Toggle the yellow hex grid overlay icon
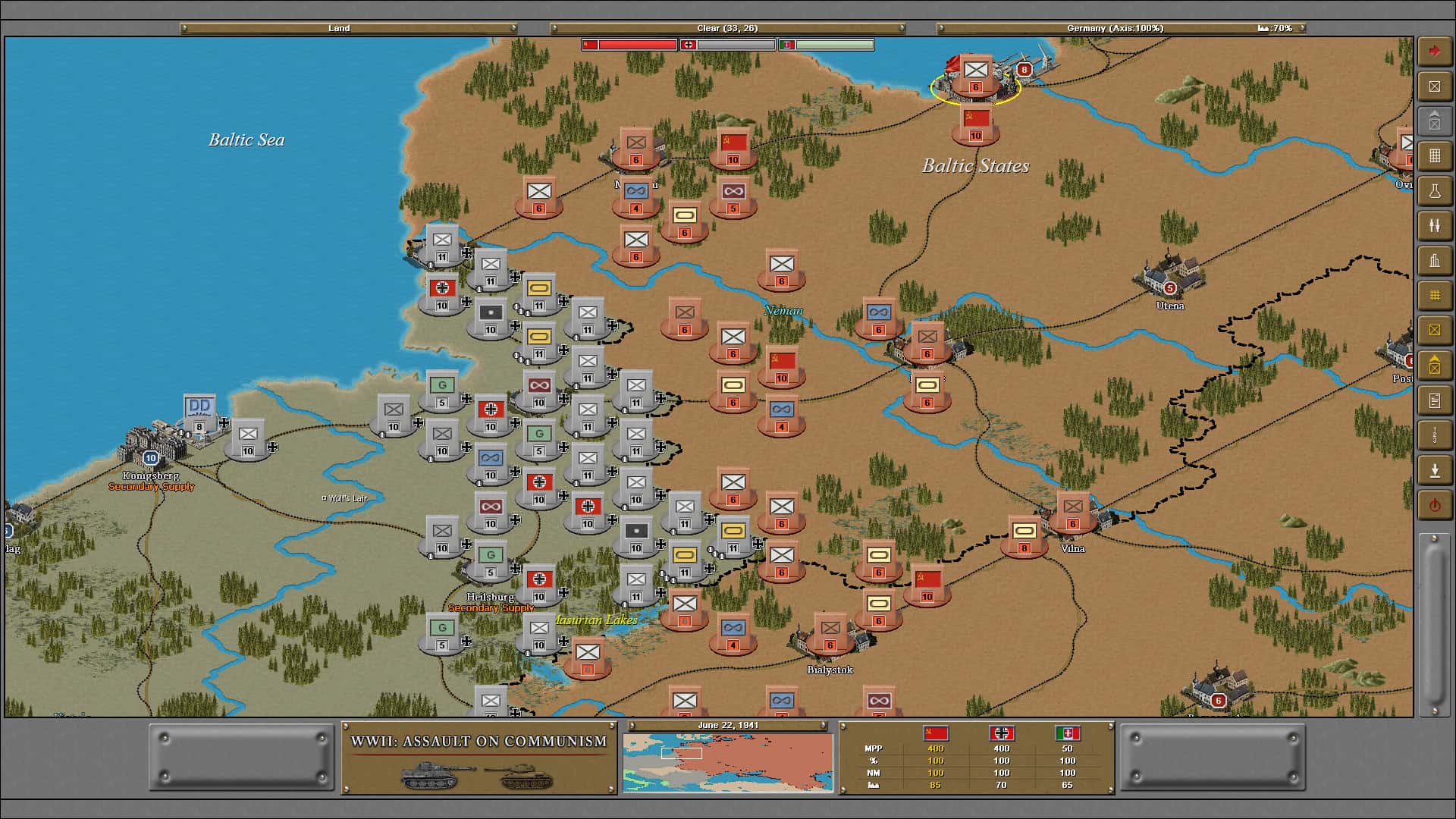The height and width of the screenshot is (819, 1456). [x=1434, y=295]
